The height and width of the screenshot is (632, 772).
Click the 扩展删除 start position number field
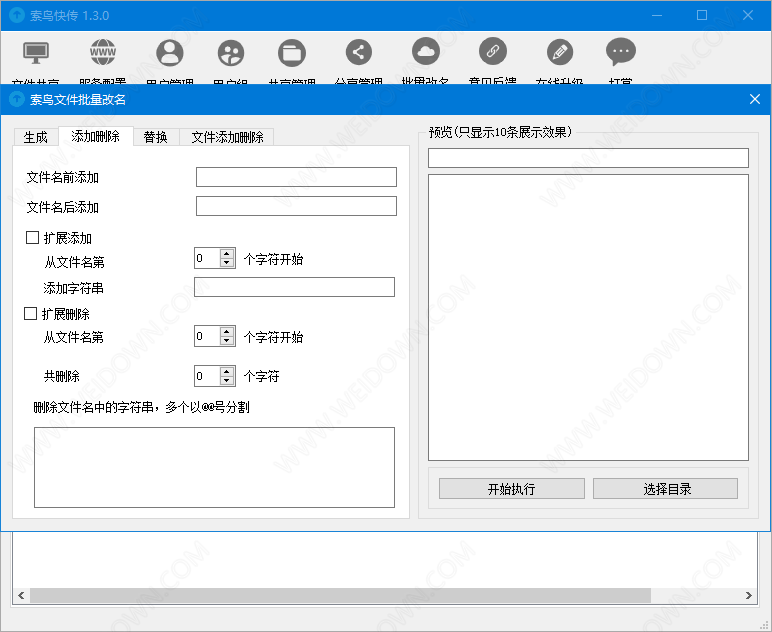[x=207, y=336]
